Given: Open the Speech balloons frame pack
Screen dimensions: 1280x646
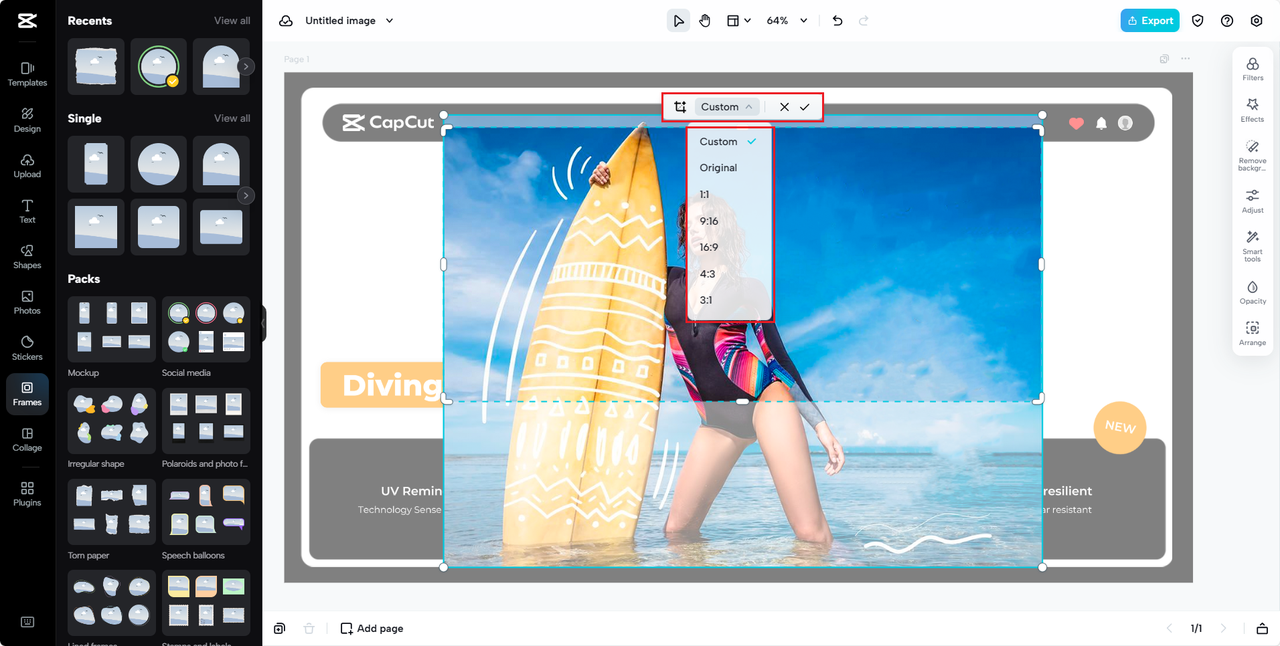Looking at the screenshot, I should coord(206,513).
